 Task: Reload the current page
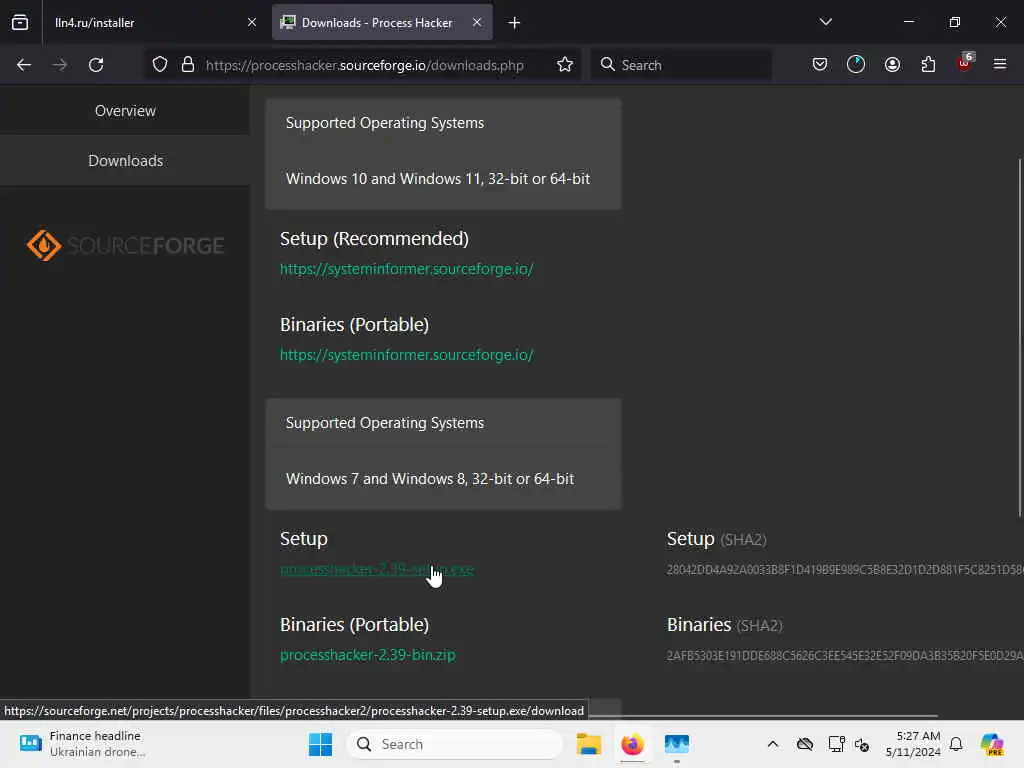pyautogui.click(x=96, y=65)
